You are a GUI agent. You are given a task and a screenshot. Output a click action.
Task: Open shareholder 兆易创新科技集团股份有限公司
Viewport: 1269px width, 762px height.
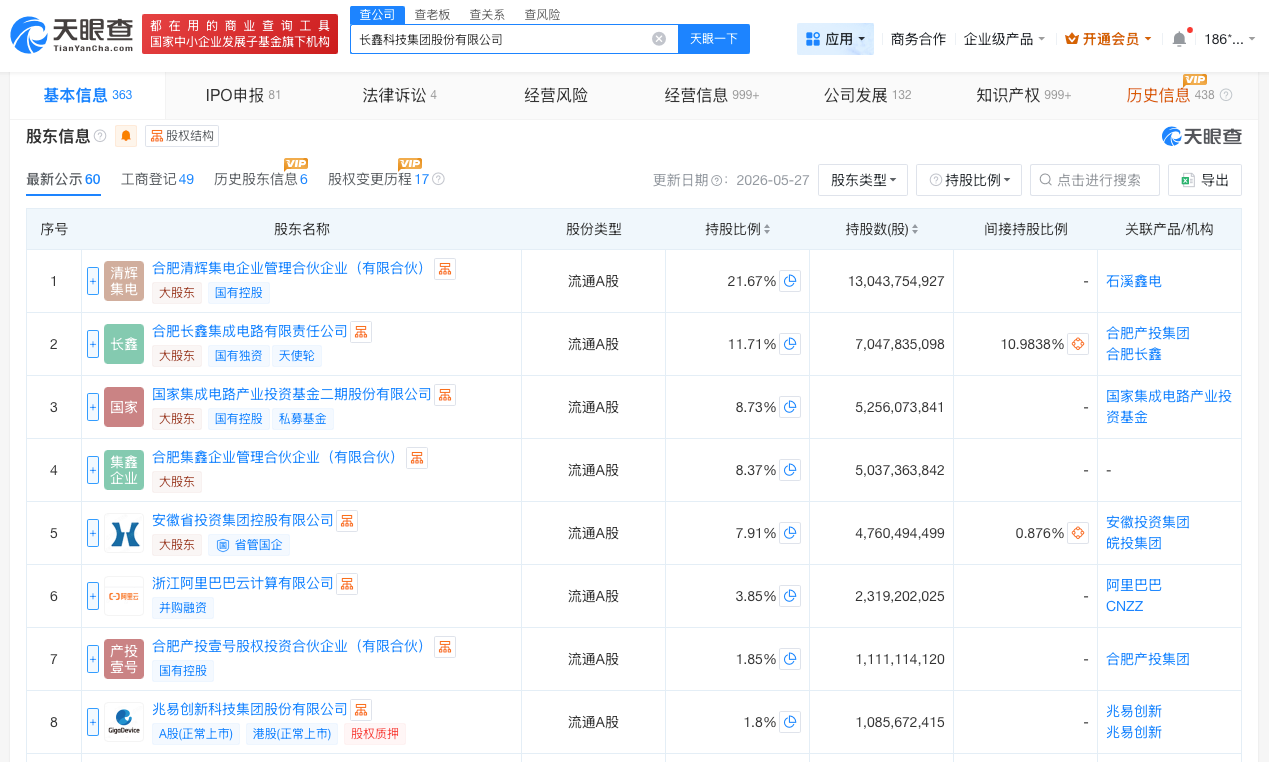pos(250,709)
